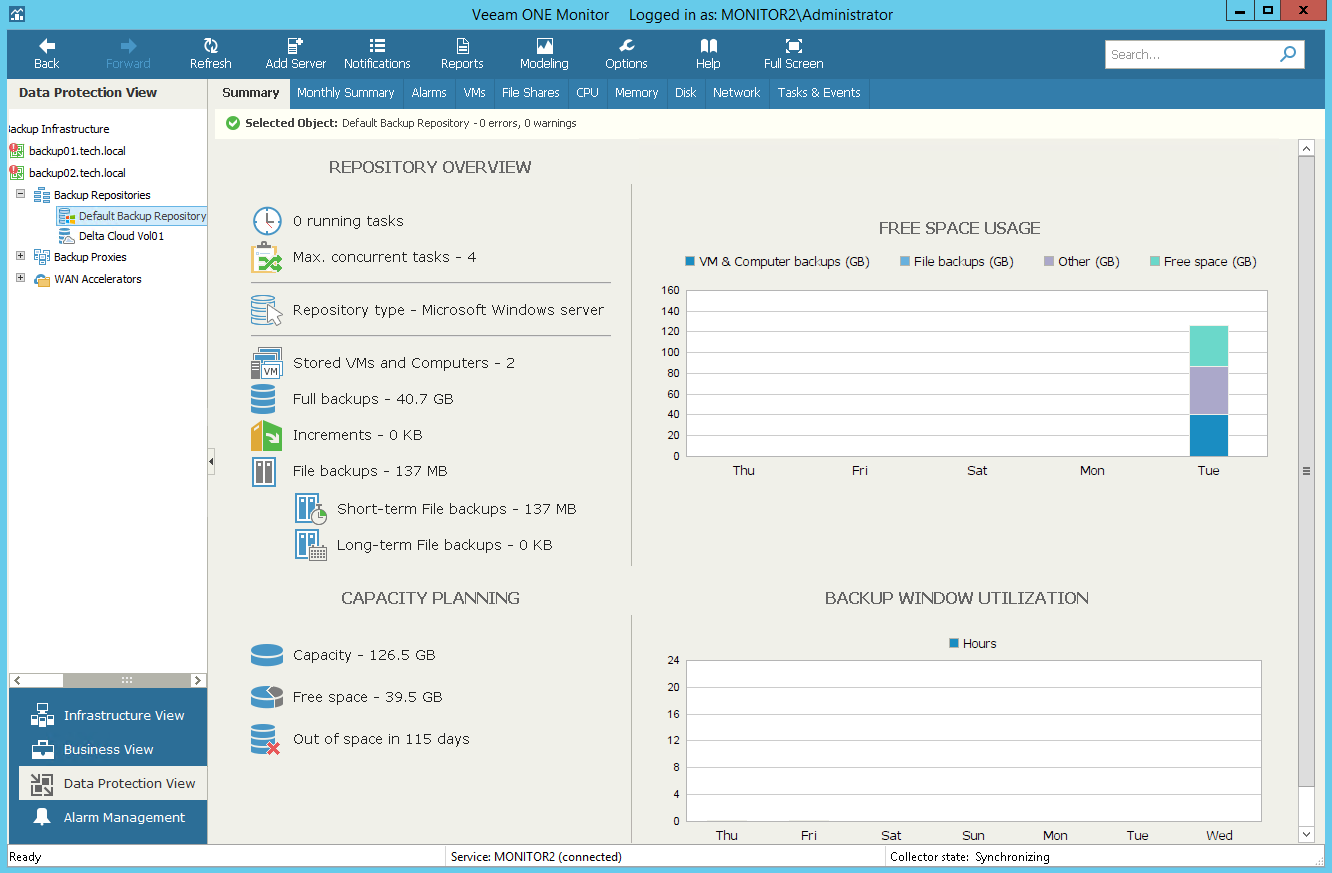Click the max concurrent tasks icon
Viewport: 1332px width, 873px height.
[267, 257]
